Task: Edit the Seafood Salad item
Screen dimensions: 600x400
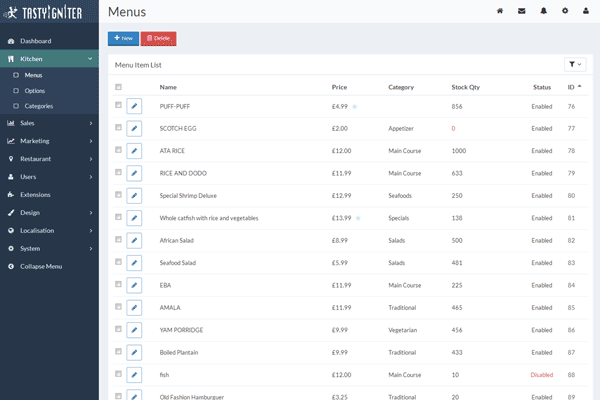Action: pyautogui.click(x=135, y=262)
